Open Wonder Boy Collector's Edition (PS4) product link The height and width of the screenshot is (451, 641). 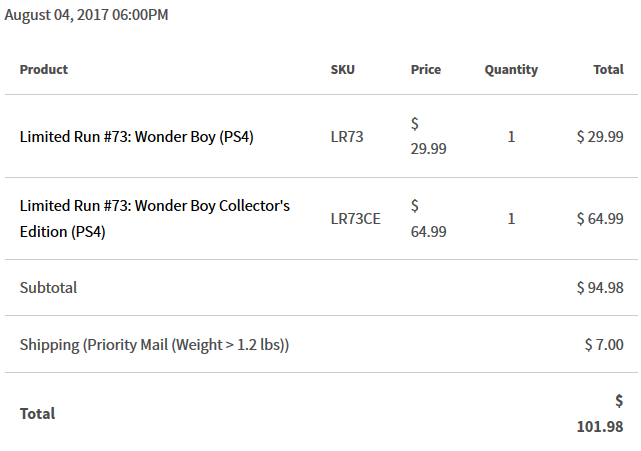coord(155,219)
